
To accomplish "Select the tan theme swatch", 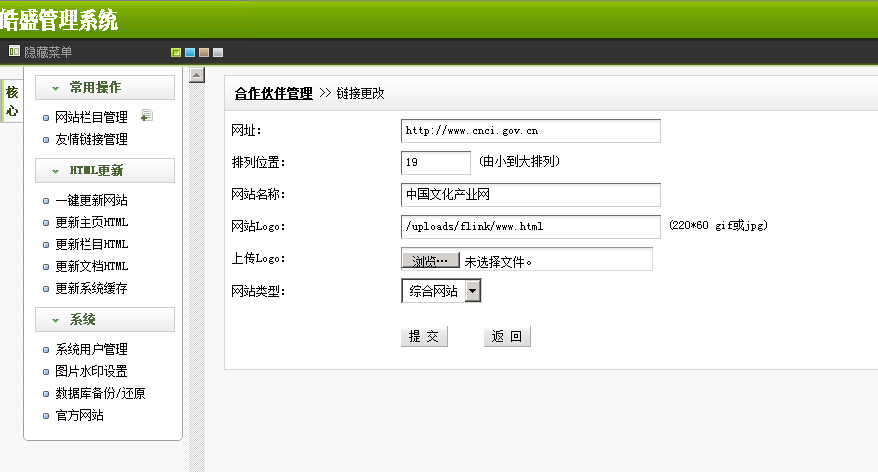I will pos(204,53).
